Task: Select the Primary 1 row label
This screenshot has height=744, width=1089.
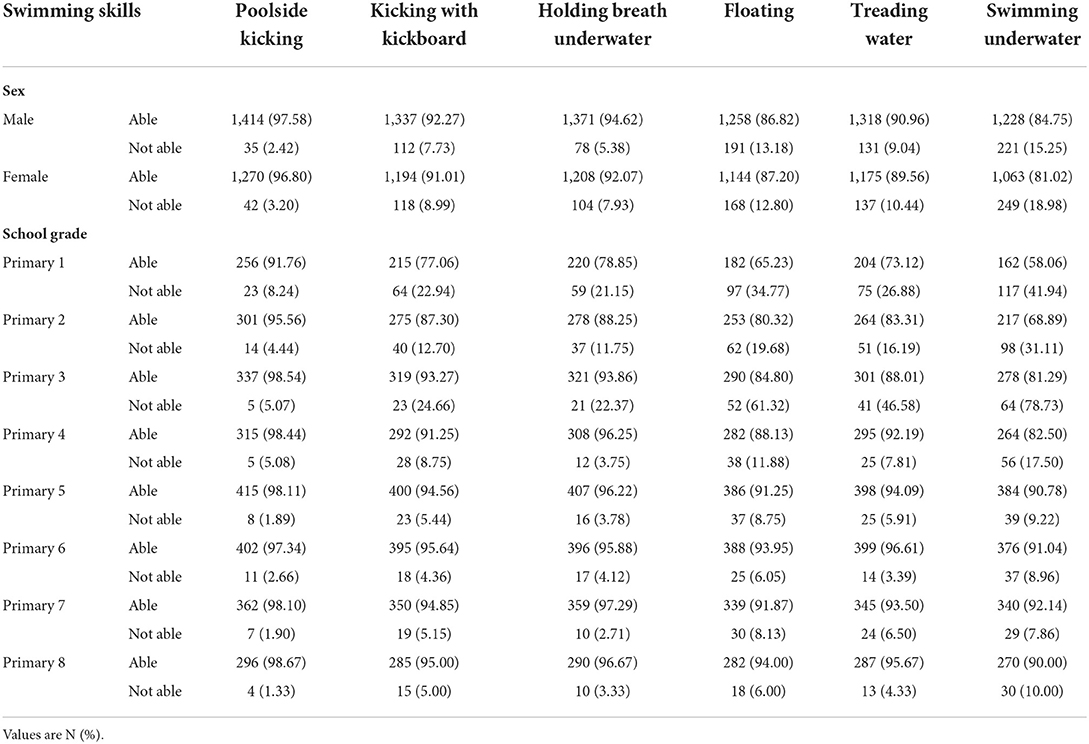Action: point(34,263)
